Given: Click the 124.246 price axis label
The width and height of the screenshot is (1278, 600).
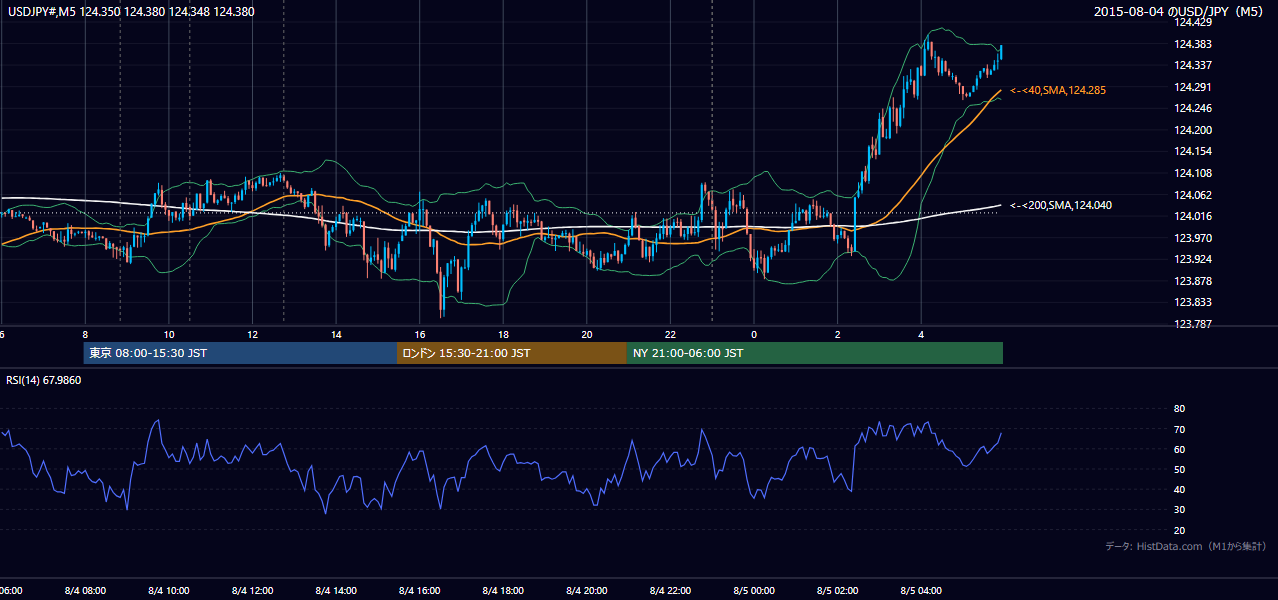Looking at the screenshot, I should click(x=1192, y=108).
